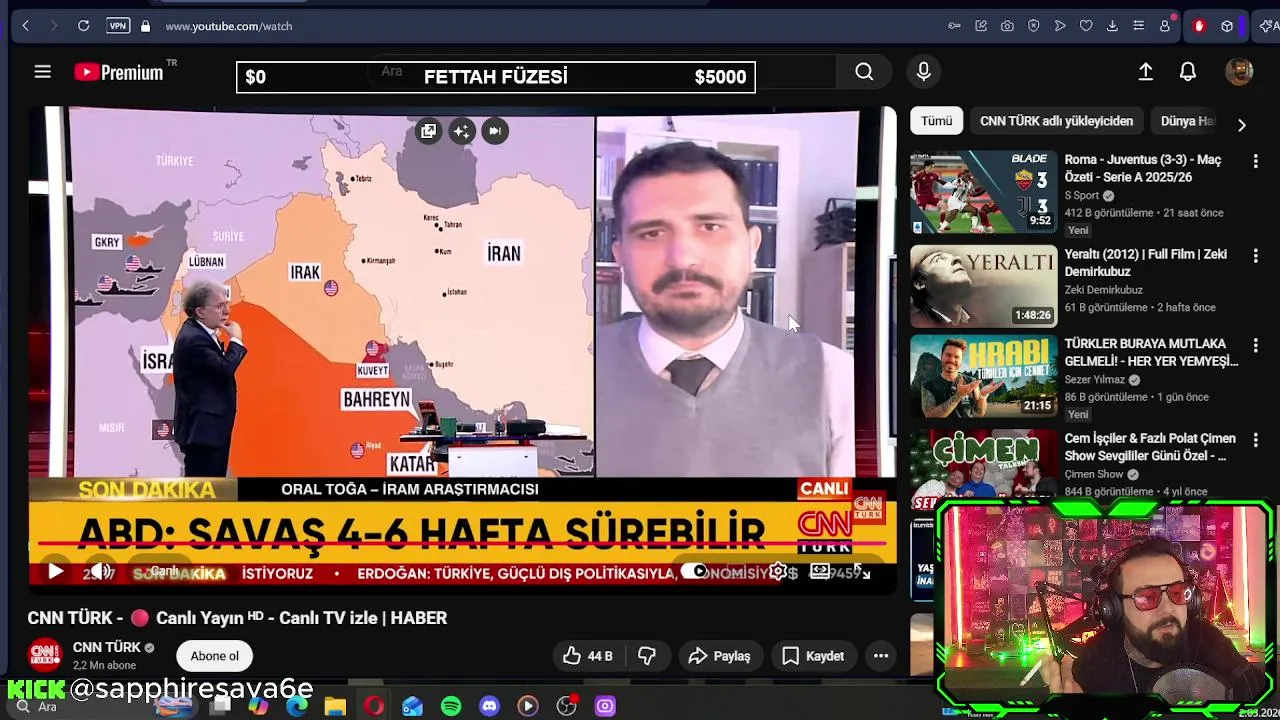The image size is (1280, 720).
Task: Show more filter chips with the right arrow
Action: point(1241,125)
